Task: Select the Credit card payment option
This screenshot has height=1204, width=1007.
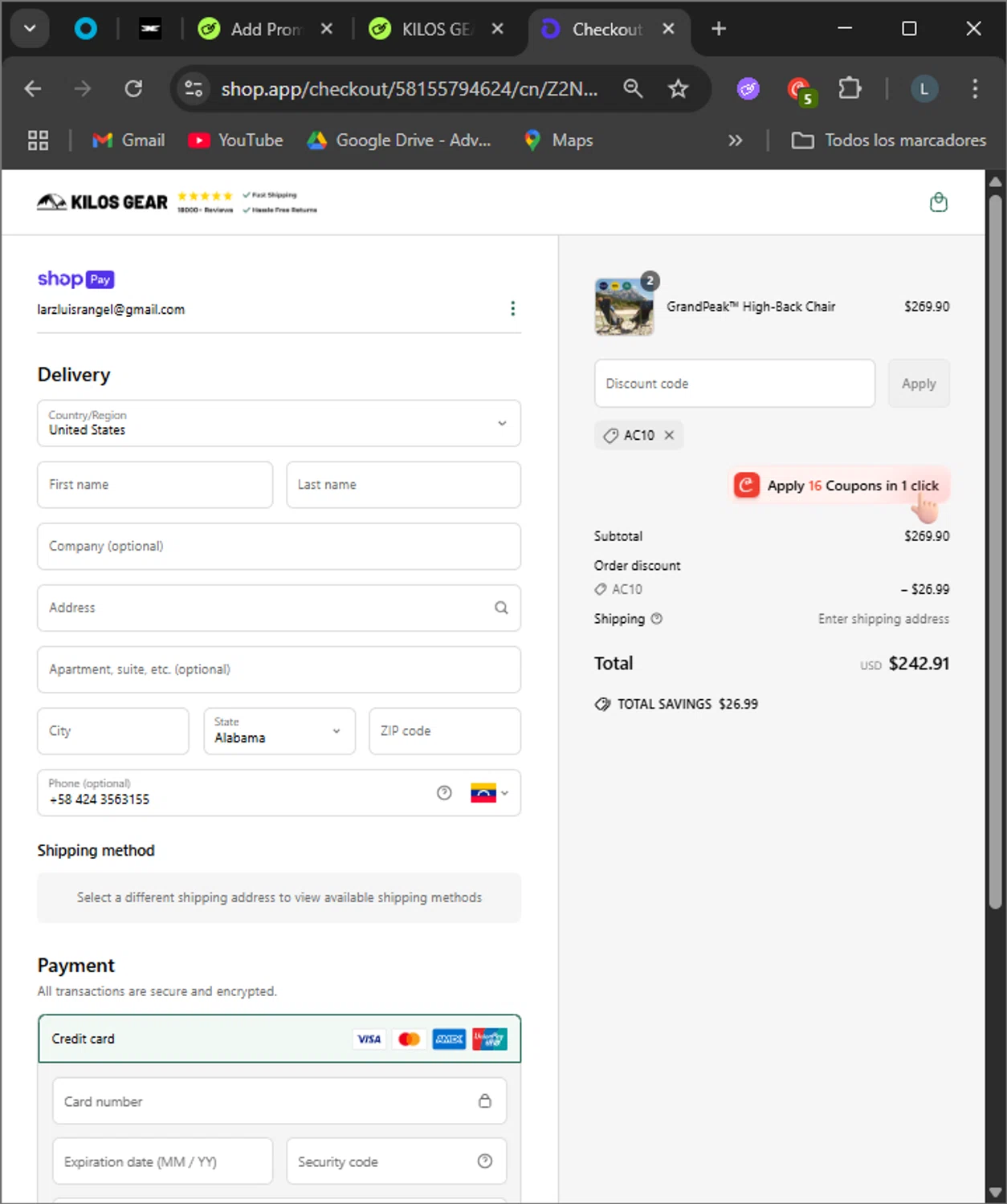Action: (279, 1039)
